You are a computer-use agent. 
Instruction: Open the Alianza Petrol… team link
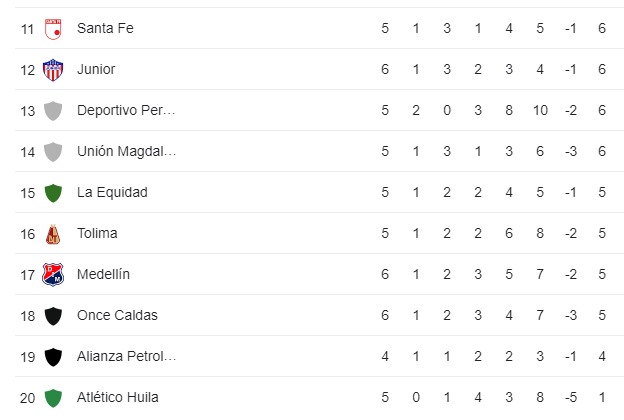click(127, 356)
